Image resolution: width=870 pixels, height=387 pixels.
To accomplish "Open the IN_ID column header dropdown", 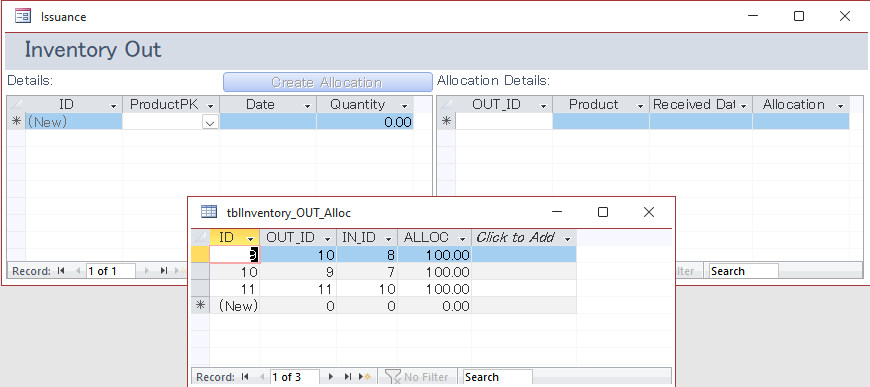I will click(x=388, y=238).
